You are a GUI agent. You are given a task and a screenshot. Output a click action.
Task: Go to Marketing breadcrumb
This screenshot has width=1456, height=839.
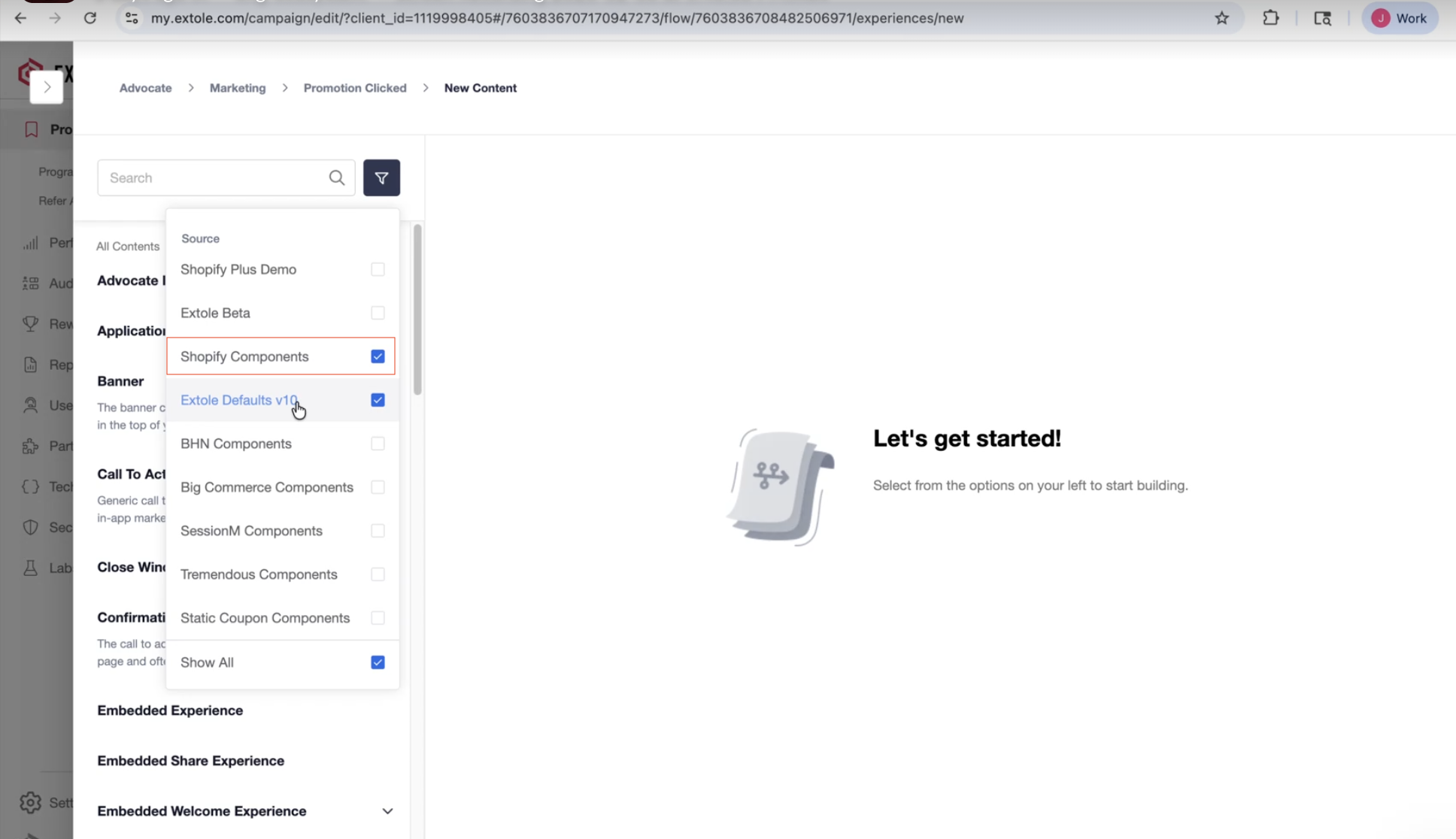(238, 88)
